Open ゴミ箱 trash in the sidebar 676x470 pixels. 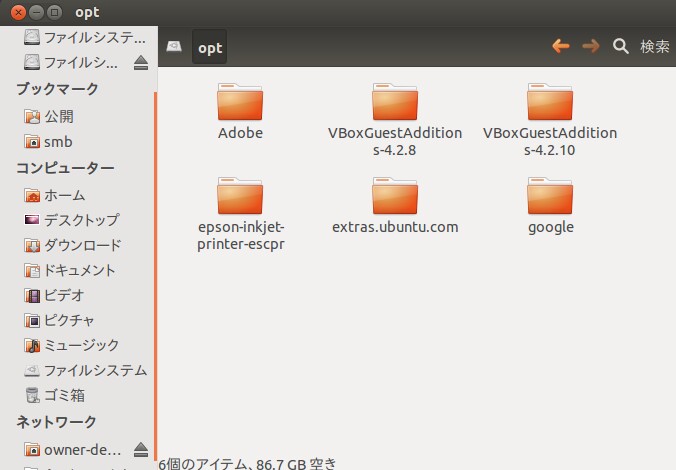[55, 395]
